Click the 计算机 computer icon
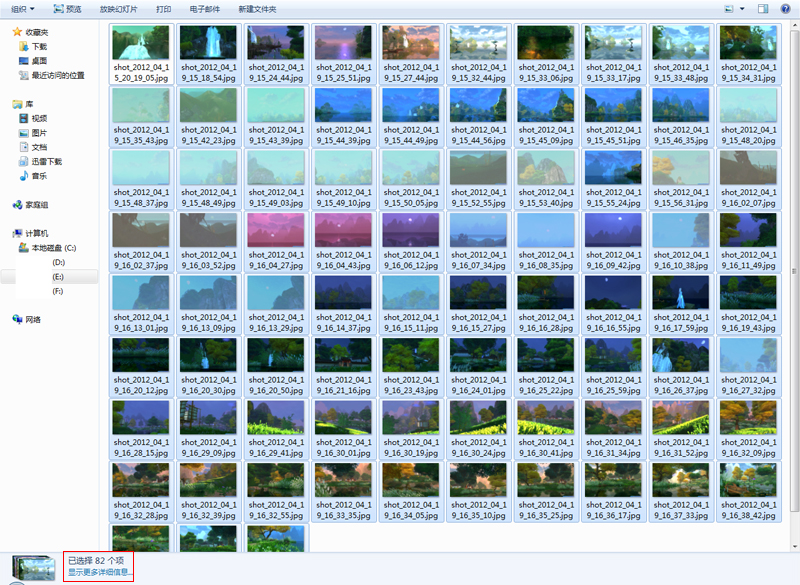This screenshot has height=585, width=800. click(x=17, y=234)
